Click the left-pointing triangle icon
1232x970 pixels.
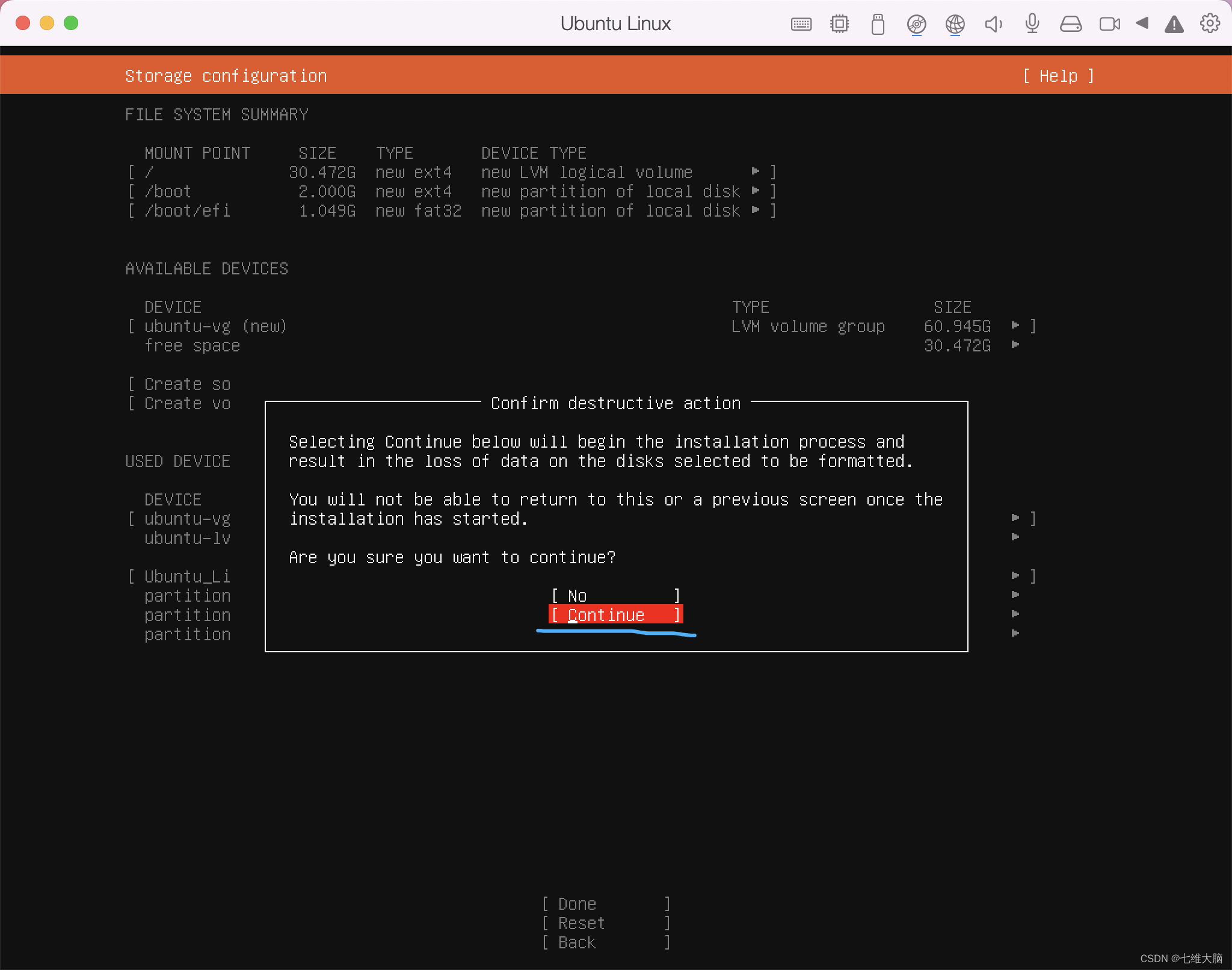1142,23
